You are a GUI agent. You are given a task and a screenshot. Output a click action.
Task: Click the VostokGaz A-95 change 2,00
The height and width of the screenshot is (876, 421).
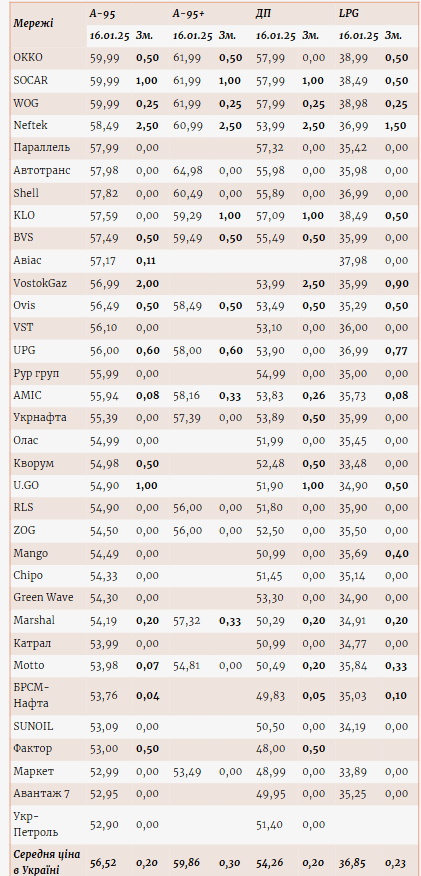tap(147, 284)
